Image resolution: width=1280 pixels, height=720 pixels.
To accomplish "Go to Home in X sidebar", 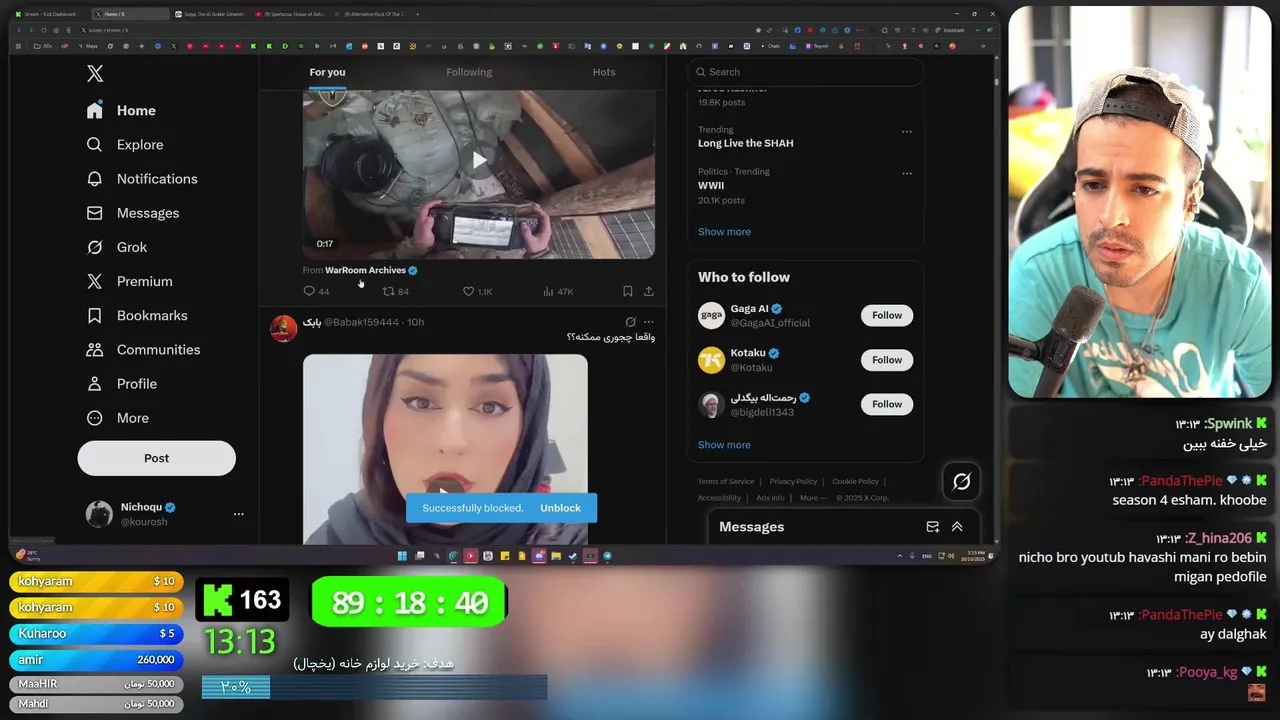I will [121, 110].
